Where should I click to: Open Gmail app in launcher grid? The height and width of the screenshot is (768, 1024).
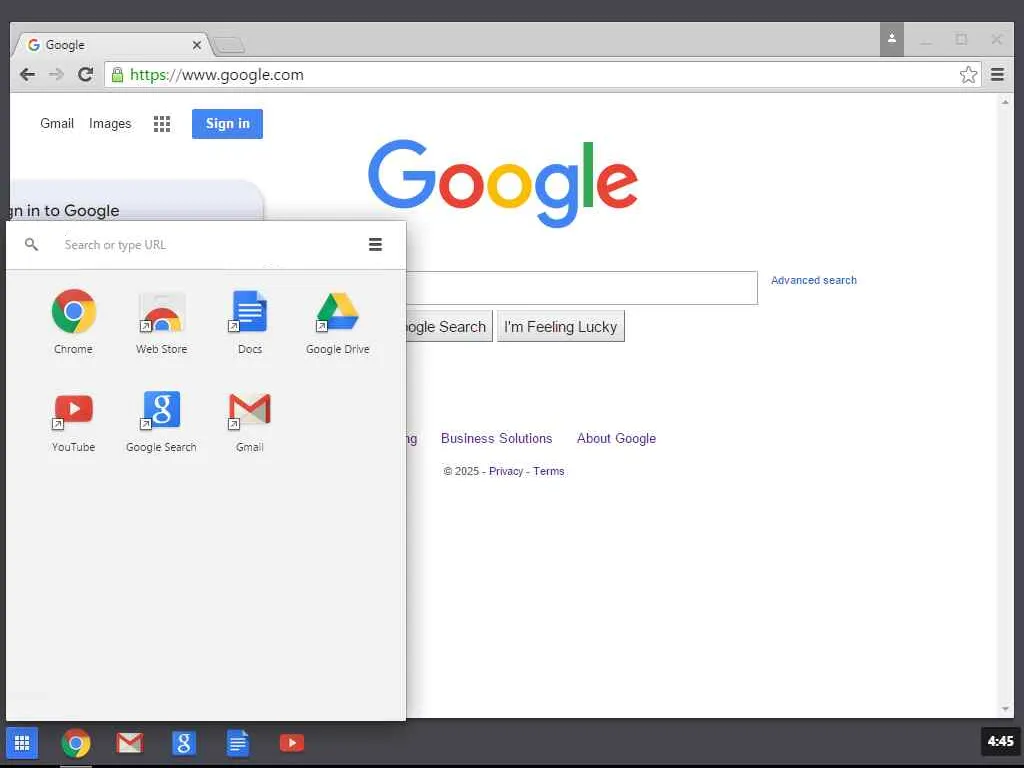pyautogui.click(x=249, y=421)
